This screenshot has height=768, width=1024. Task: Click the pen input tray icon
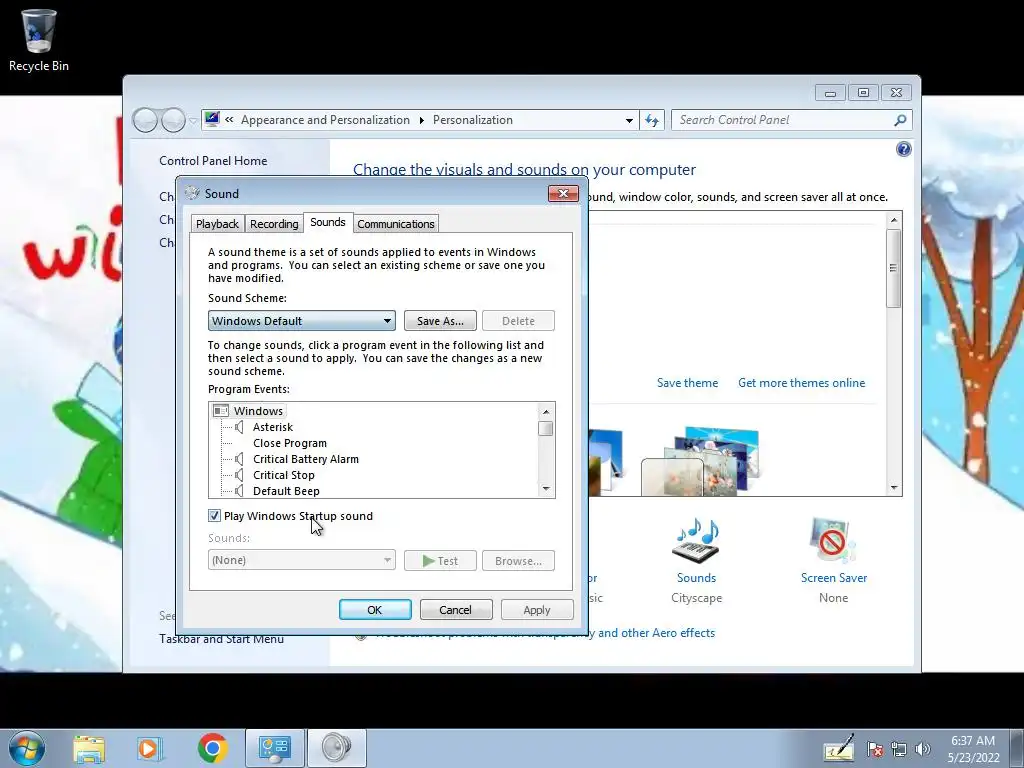point(839,748)
